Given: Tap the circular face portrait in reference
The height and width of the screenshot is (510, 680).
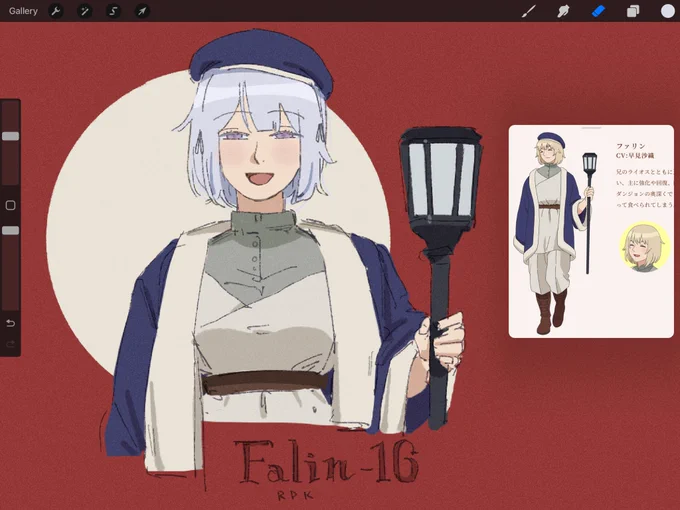Looking at the screenshot, I should click(x=644, y=247).
